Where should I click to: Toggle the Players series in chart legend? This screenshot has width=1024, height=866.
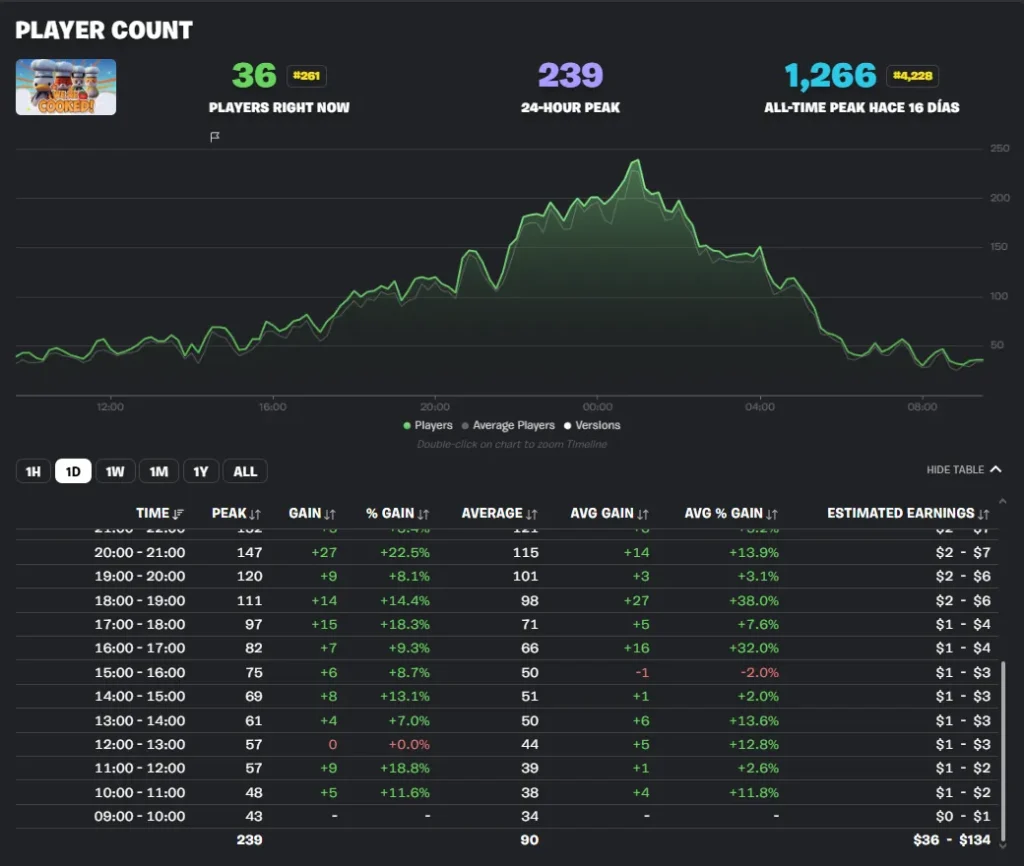pos(428,425)
